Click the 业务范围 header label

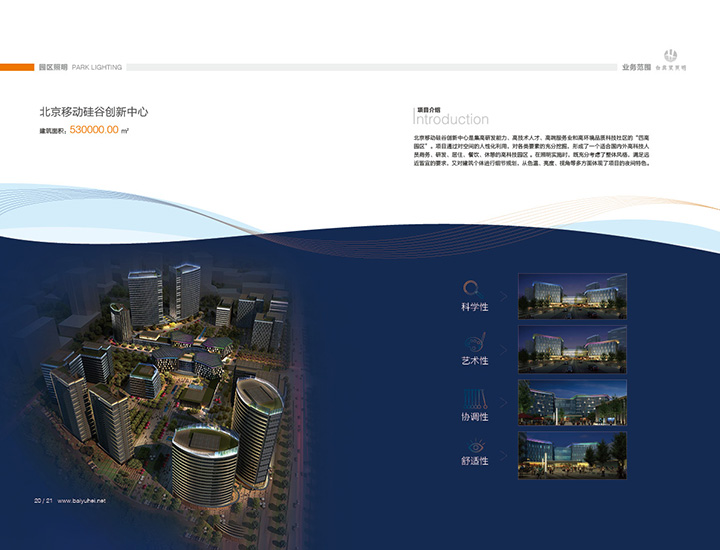pos(636,67)
